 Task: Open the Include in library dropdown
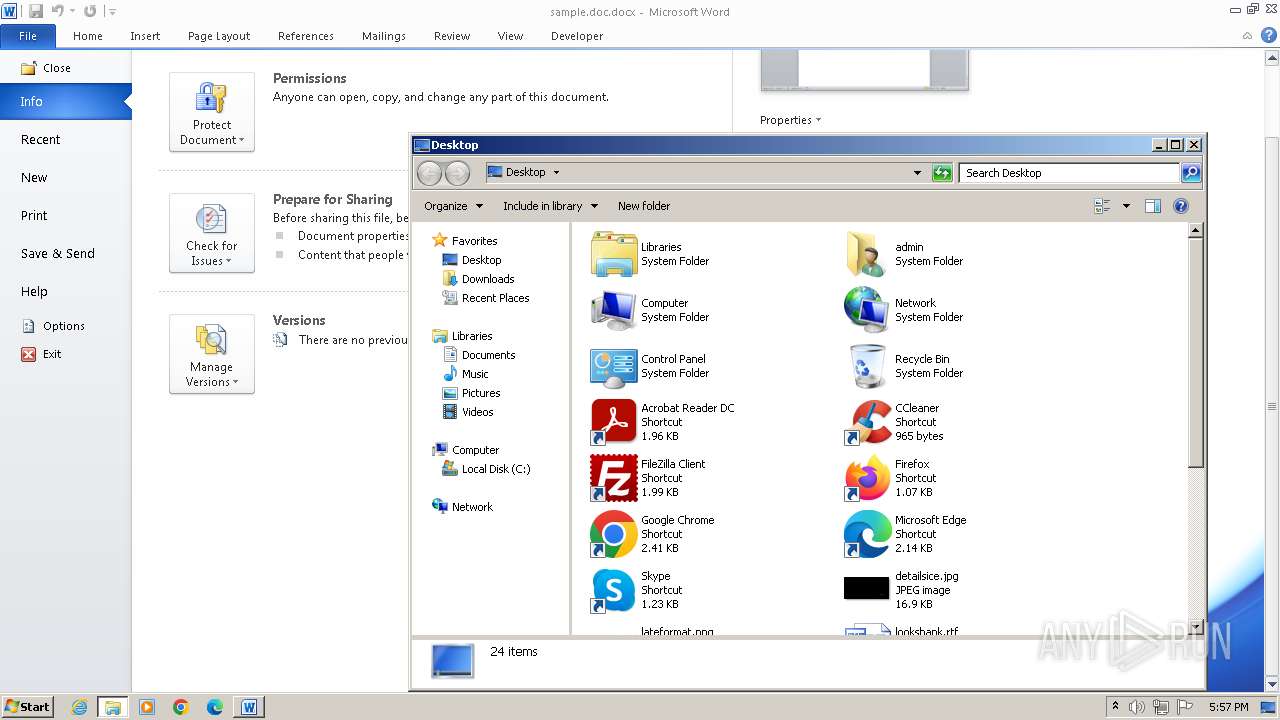[550, 206]
